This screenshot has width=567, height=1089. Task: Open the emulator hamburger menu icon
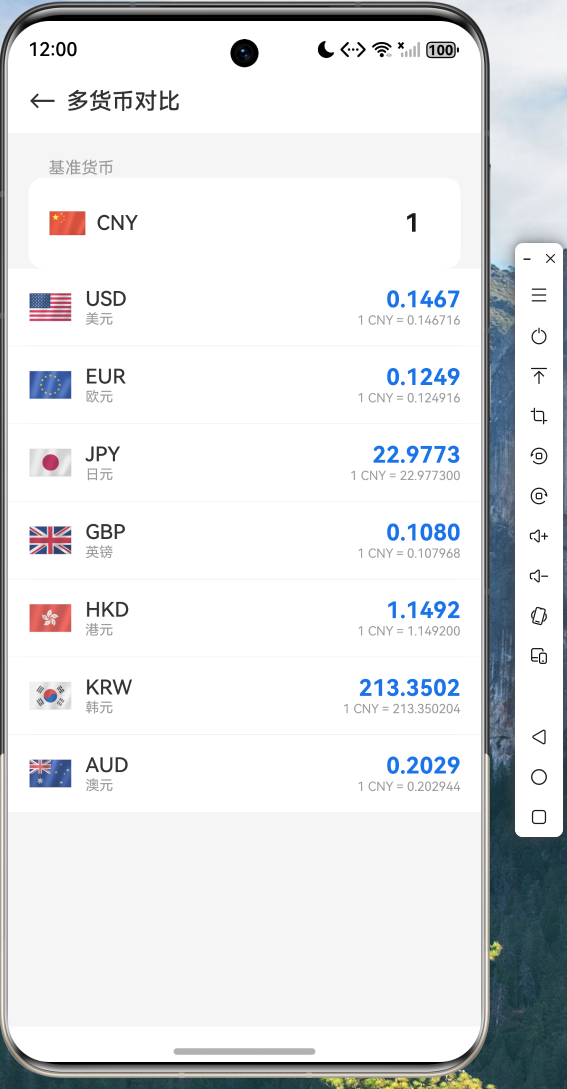pyautogui.click(x=539, y=295)
